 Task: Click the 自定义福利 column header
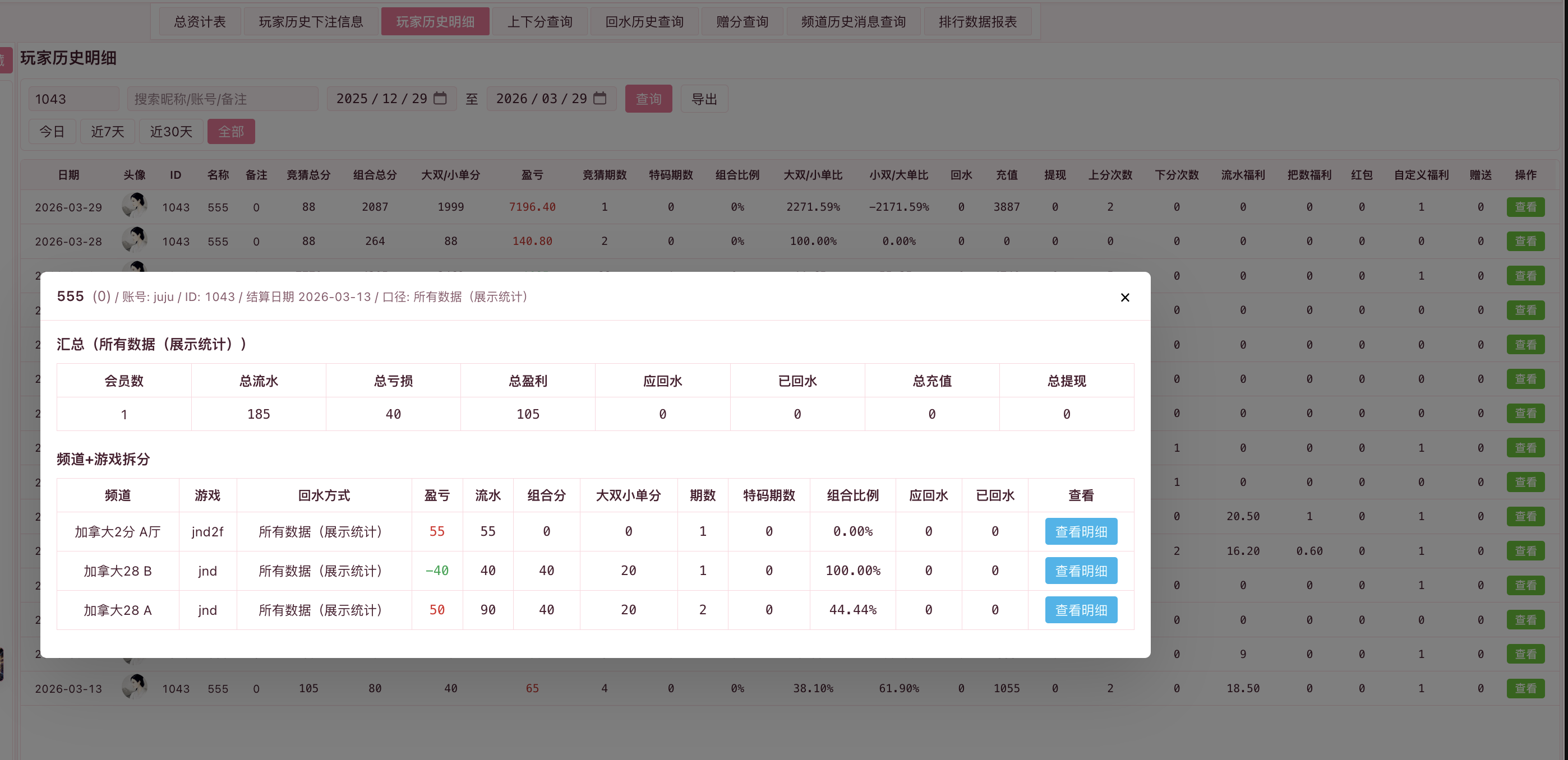(1421, 175)
